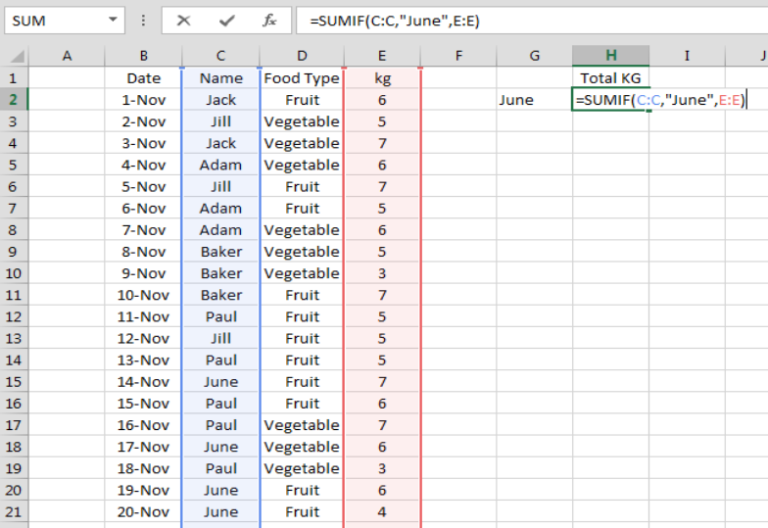The width and height of the screenshot is (768, 528).
Task: Click the 14-Nov date cell
Action: tap(143, 382)
